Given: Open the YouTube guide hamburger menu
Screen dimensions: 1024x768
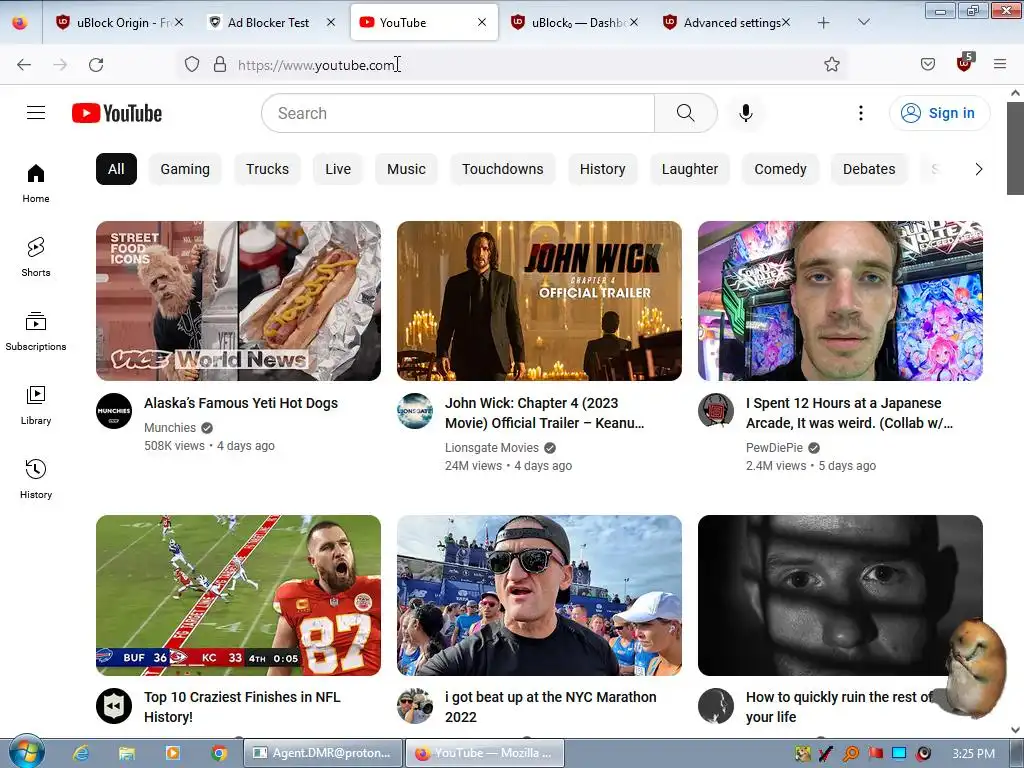Looking at the screenshot, I should click(36, 113).
